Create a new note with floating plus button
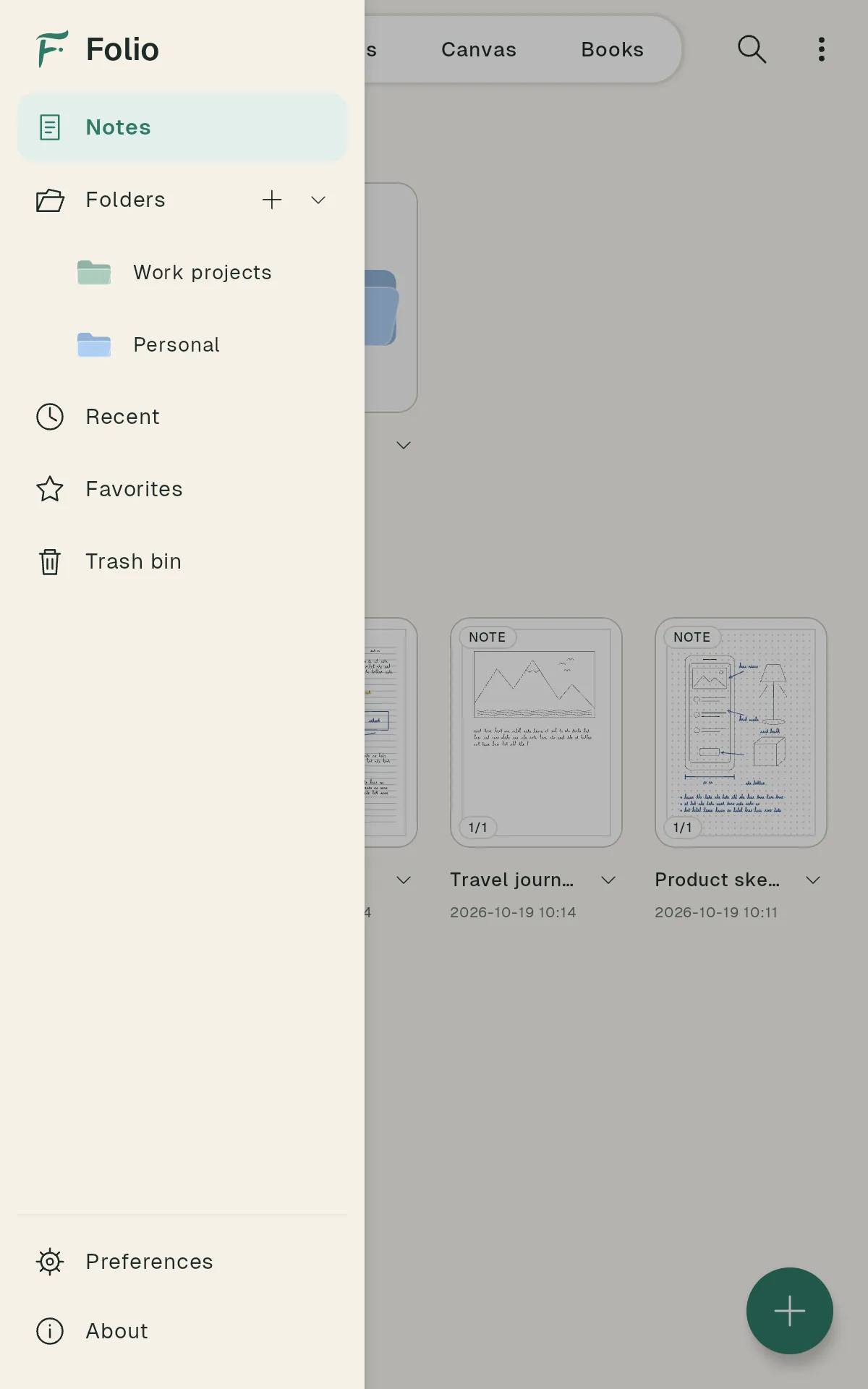 (x=790, y=1311)
